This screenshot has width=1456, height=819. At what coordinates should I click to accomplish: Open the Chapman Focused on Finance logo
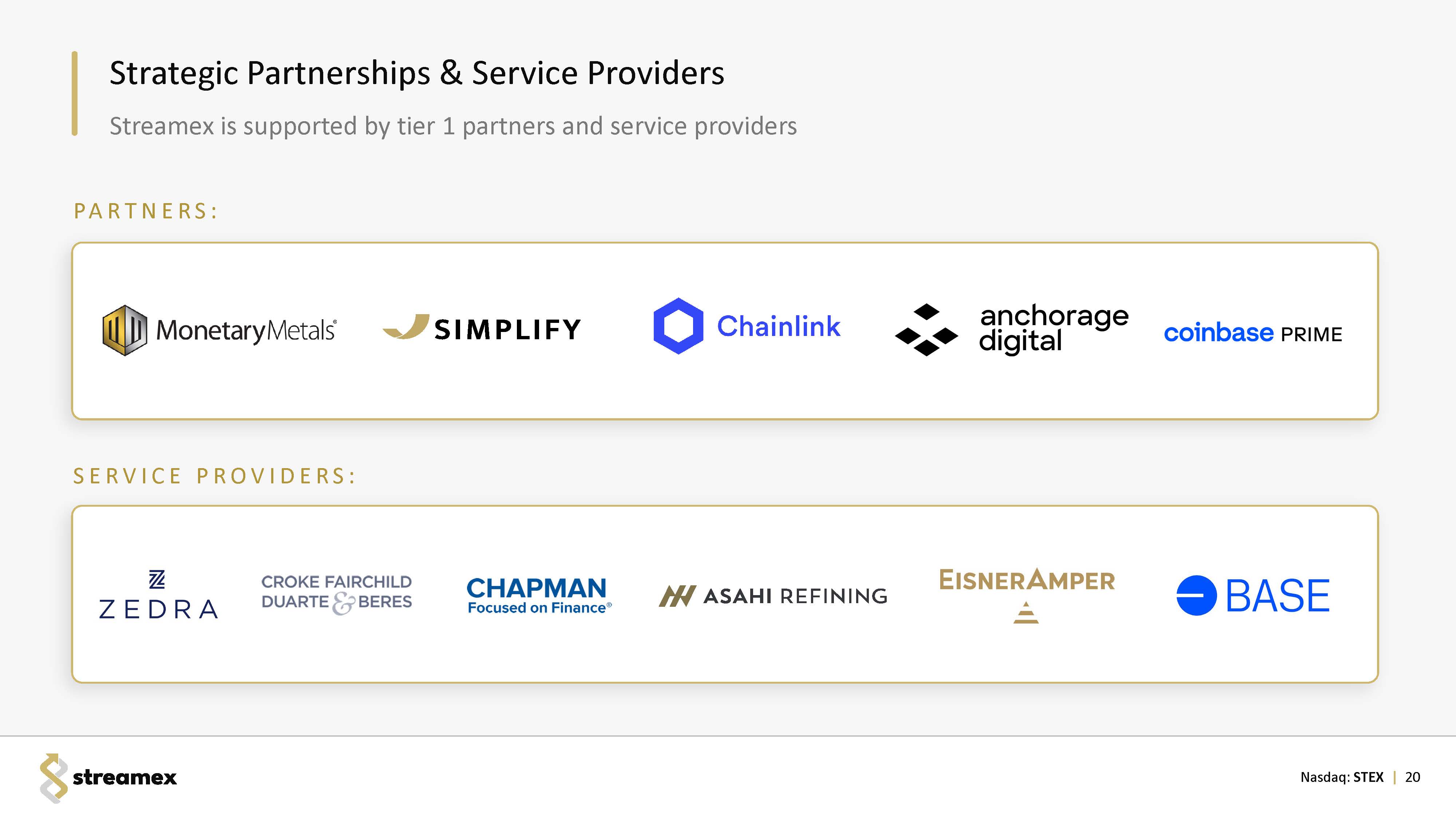click(x=539, y=595)
